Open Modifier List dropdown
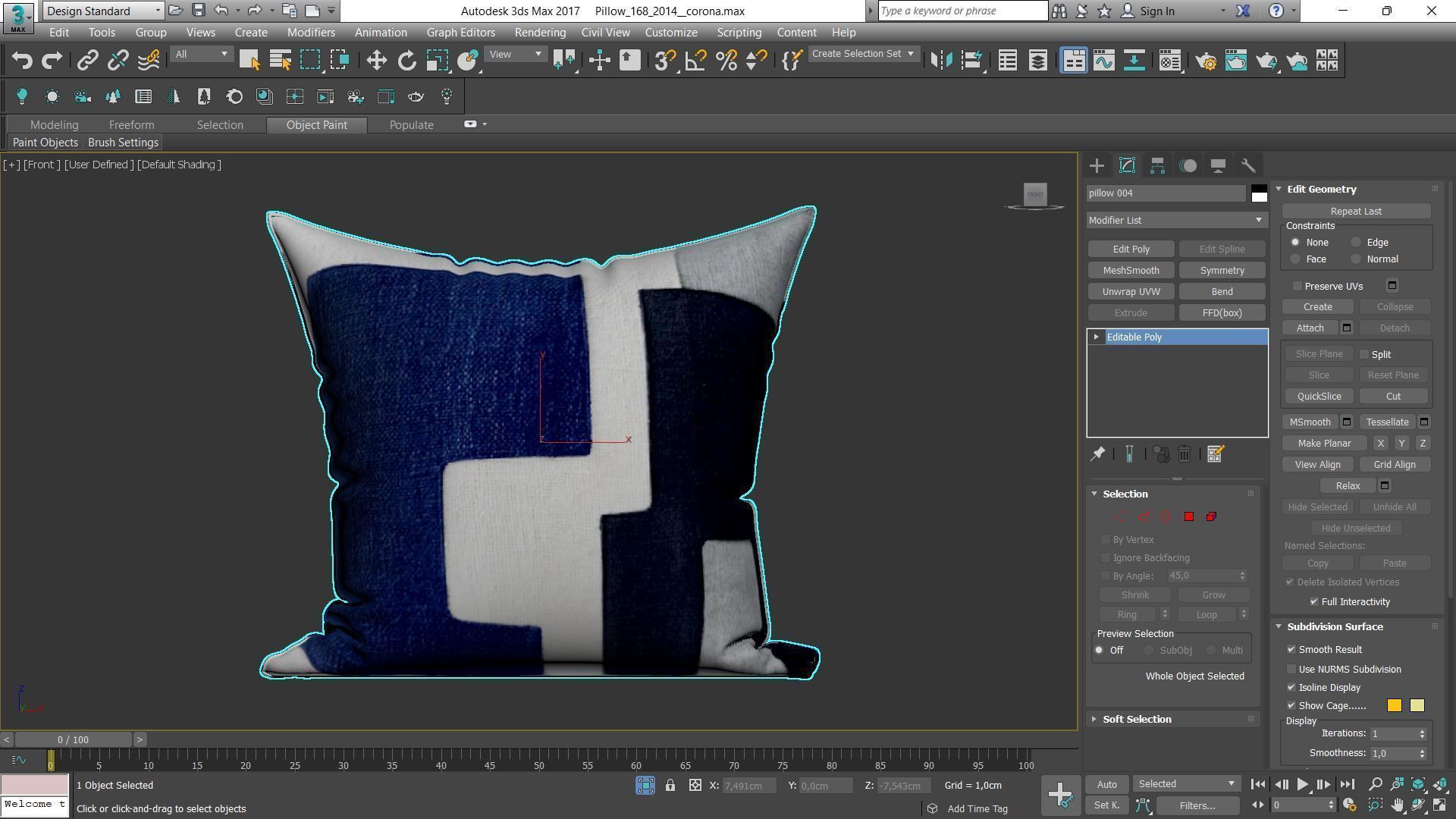This screenshot has width=1456, height=819. coord(1176,220)
